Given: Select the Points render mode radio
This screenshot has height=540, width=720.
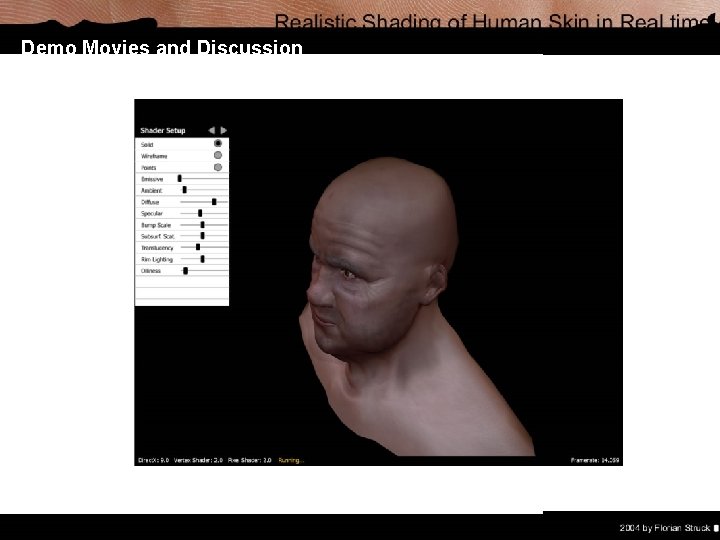Looking at the screenshot, I should pos(218,167).
